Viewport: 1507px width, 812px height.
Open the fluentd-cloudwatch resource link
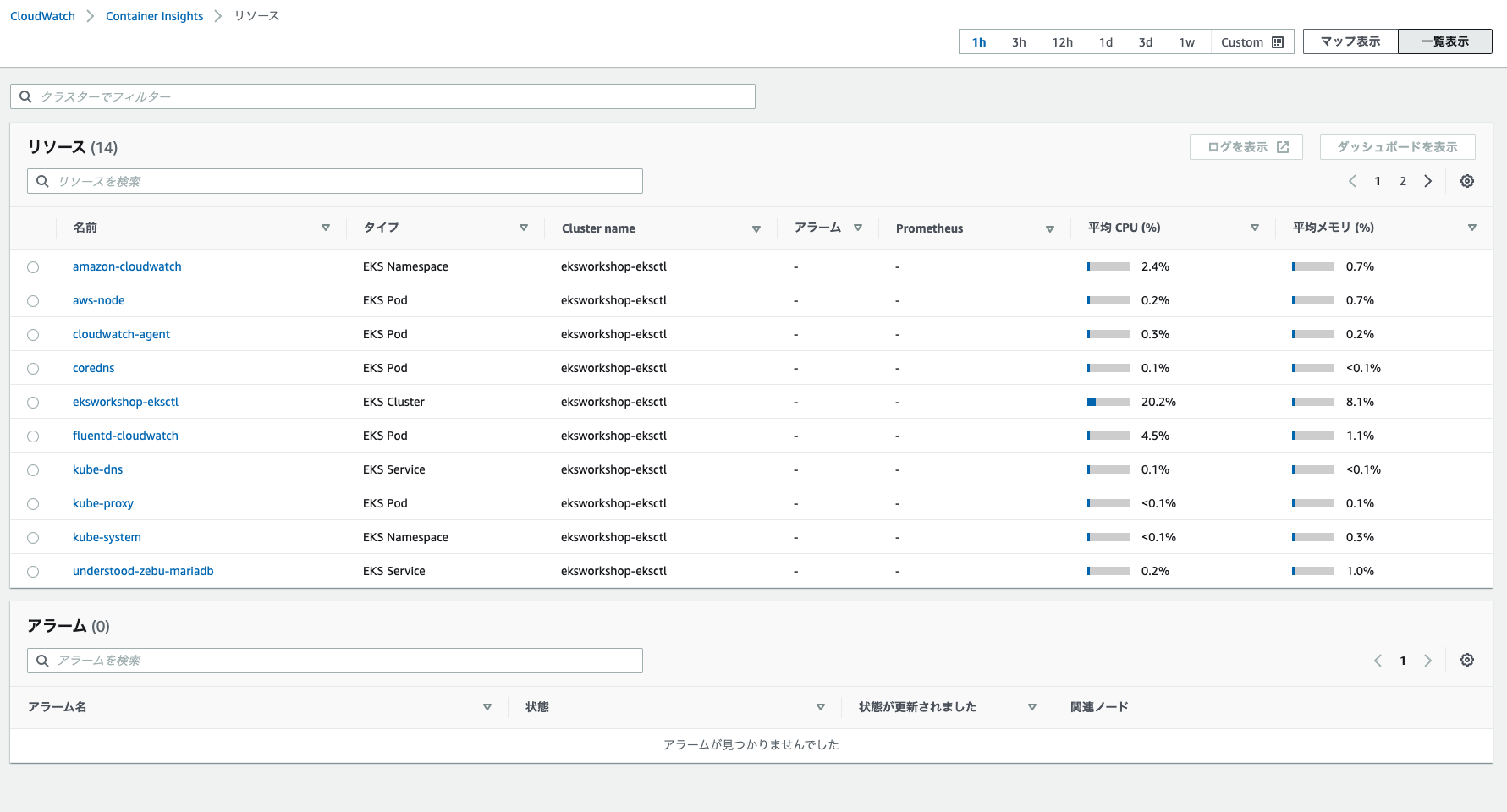(x=125, y=436)
